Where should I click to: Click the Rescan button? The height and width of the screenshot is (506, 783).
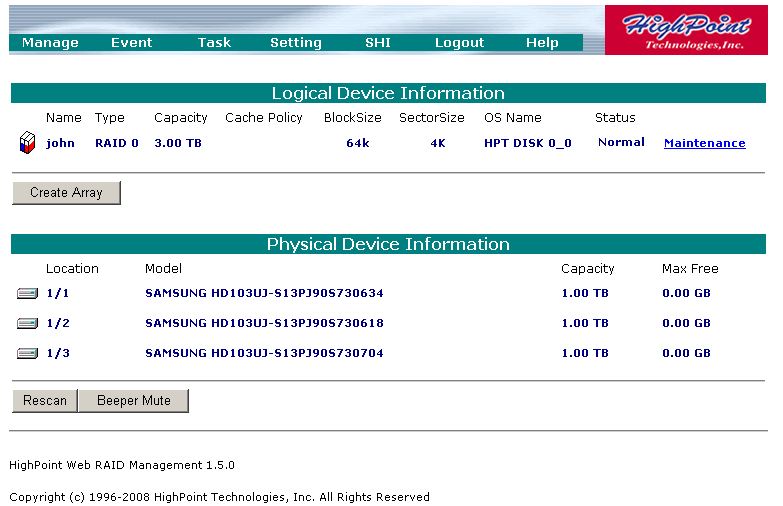(x=45, y=401)
